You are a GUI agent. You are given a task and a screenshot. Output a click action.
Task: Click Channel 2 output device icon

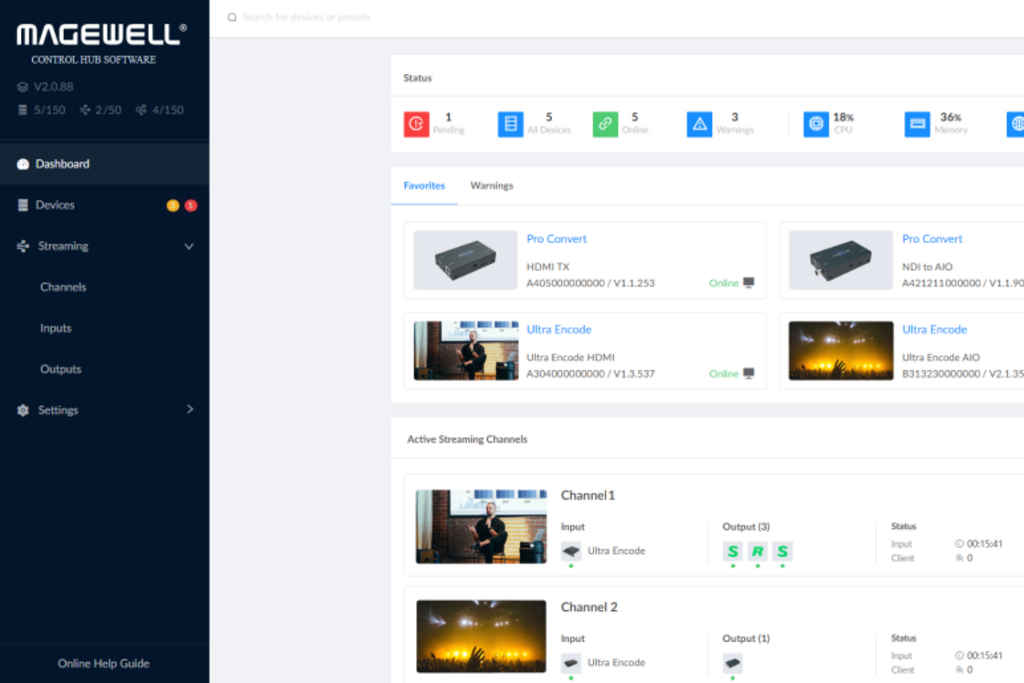pos(733,663)
